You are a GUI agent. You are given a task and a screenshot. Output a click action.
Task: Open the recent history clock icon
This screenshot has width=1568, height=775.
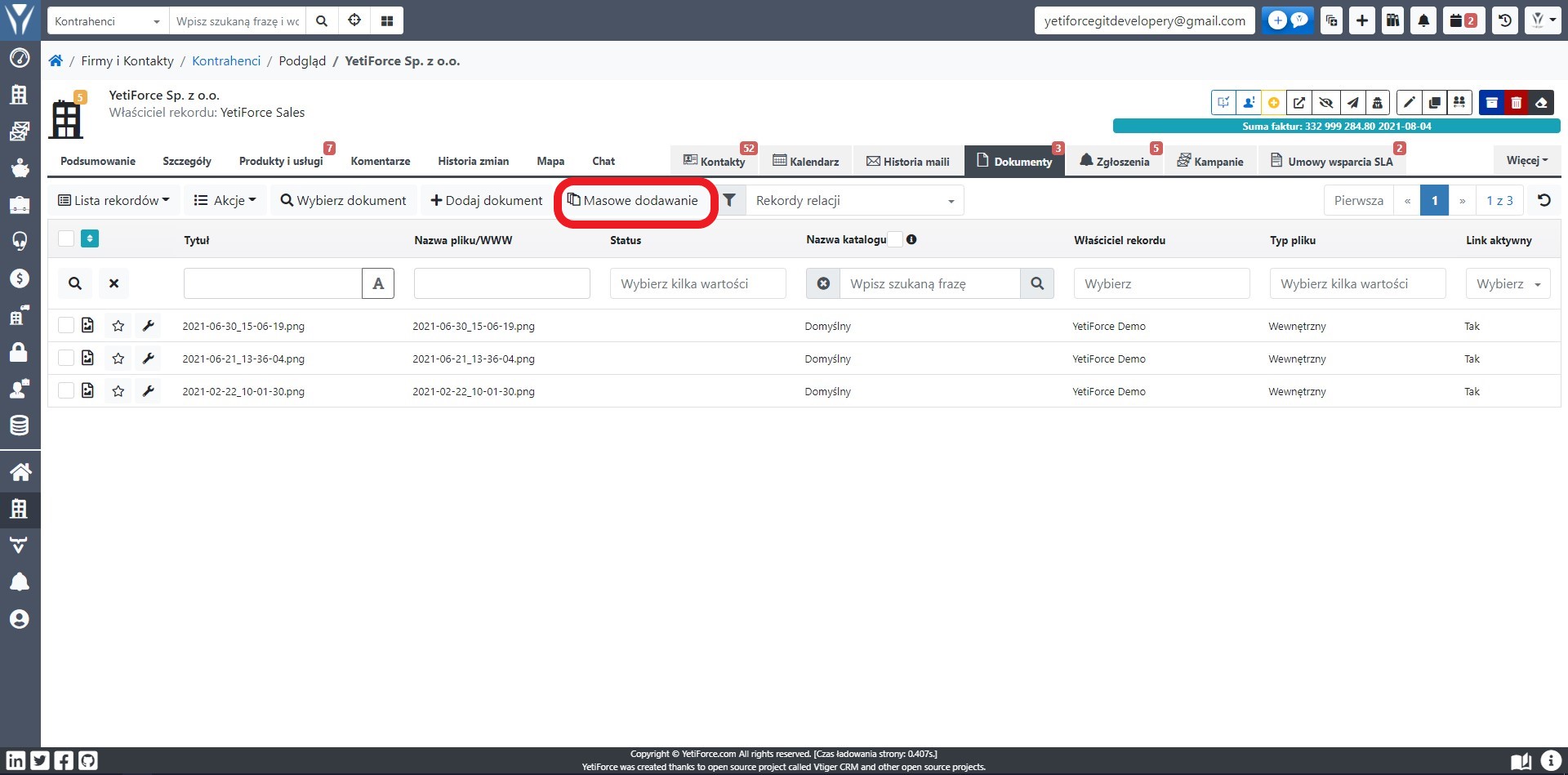tap(1505, 20)
